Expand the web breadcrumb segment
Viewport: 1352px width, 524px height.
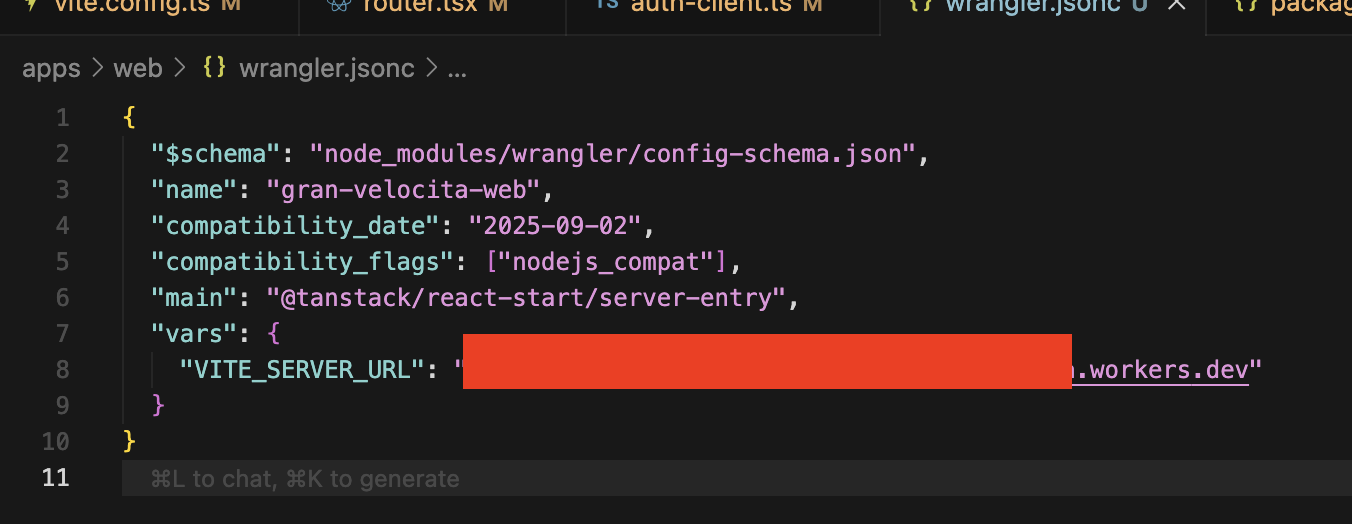pos(137,69)
